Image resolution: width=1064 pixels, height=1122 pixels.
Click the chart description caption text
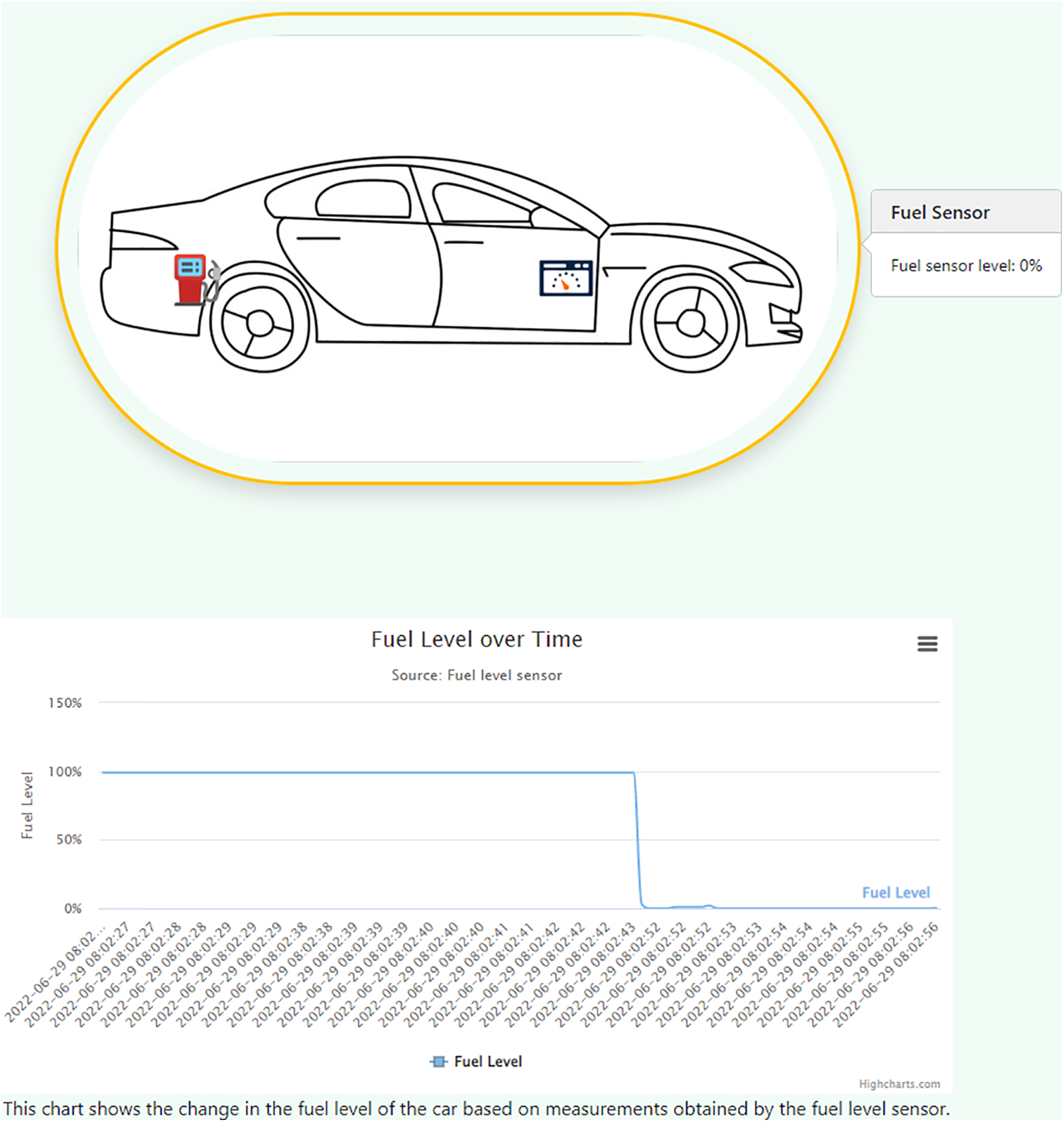tap(476, 1109)
